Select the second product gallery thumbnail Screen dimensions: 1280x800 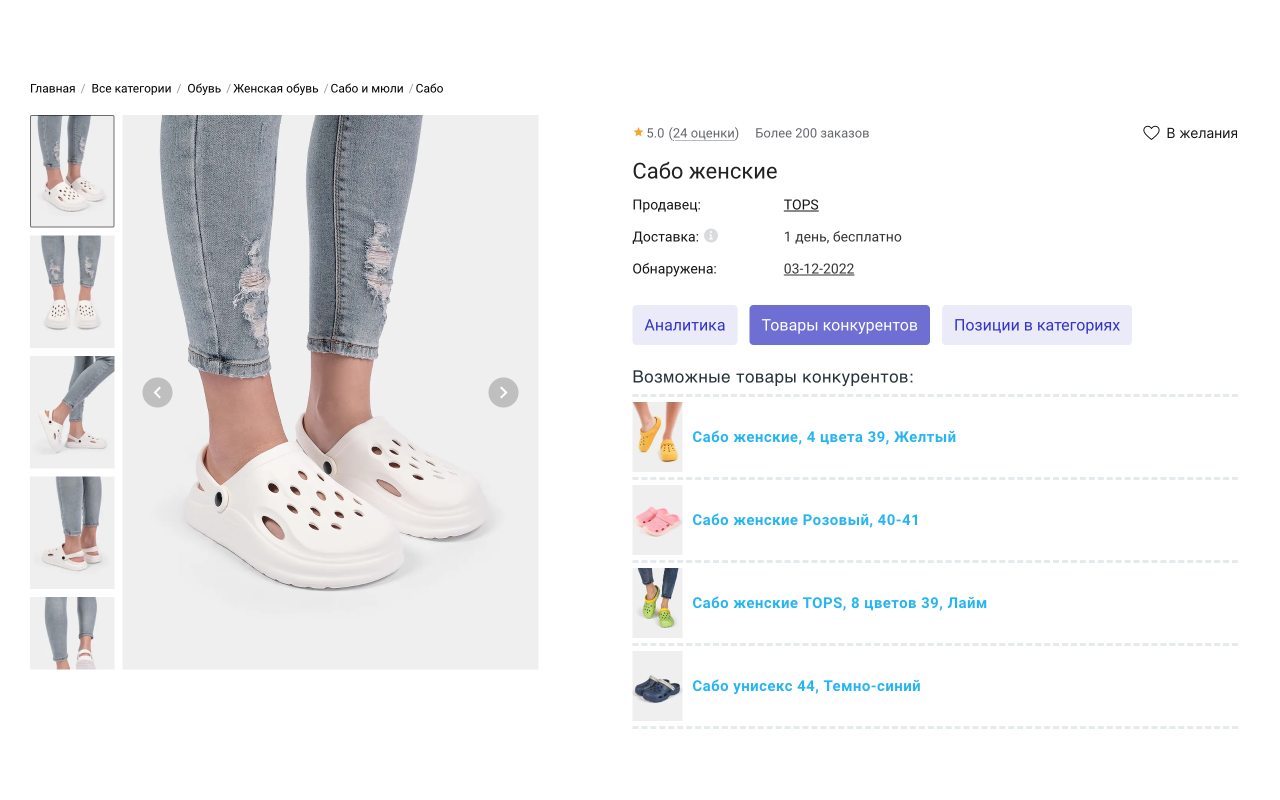72,291
